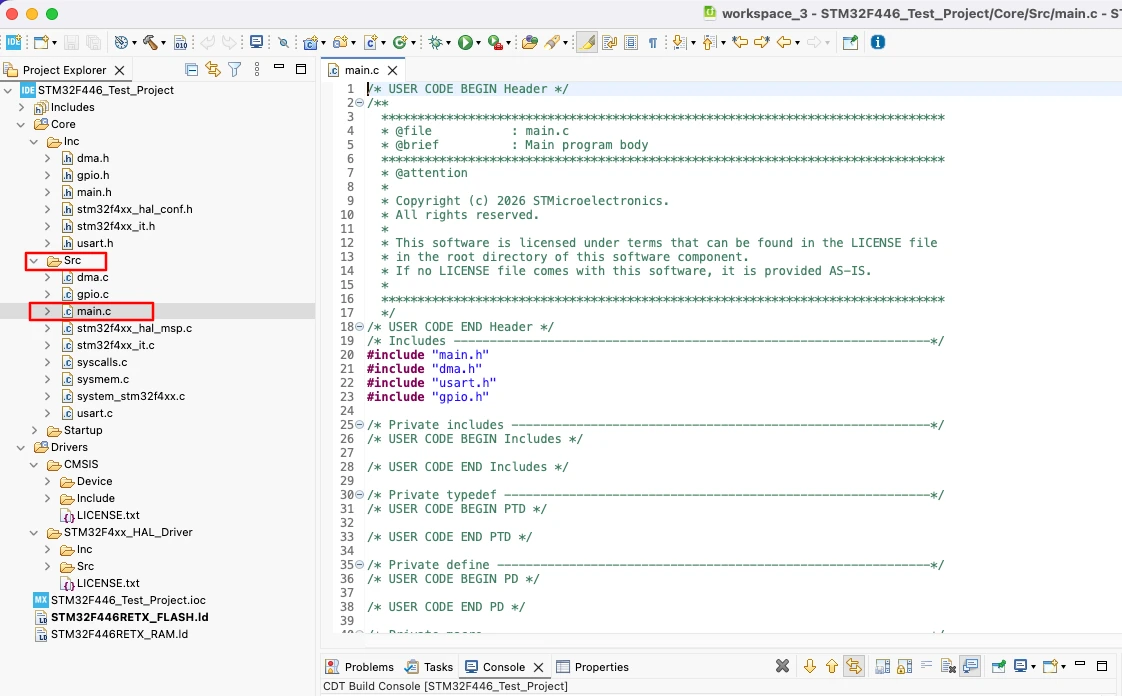Screen dimensions: 1122x696
Task: Toggle Show Whitespace Characters pilcrow icon
Action: (x=653, y=43)
